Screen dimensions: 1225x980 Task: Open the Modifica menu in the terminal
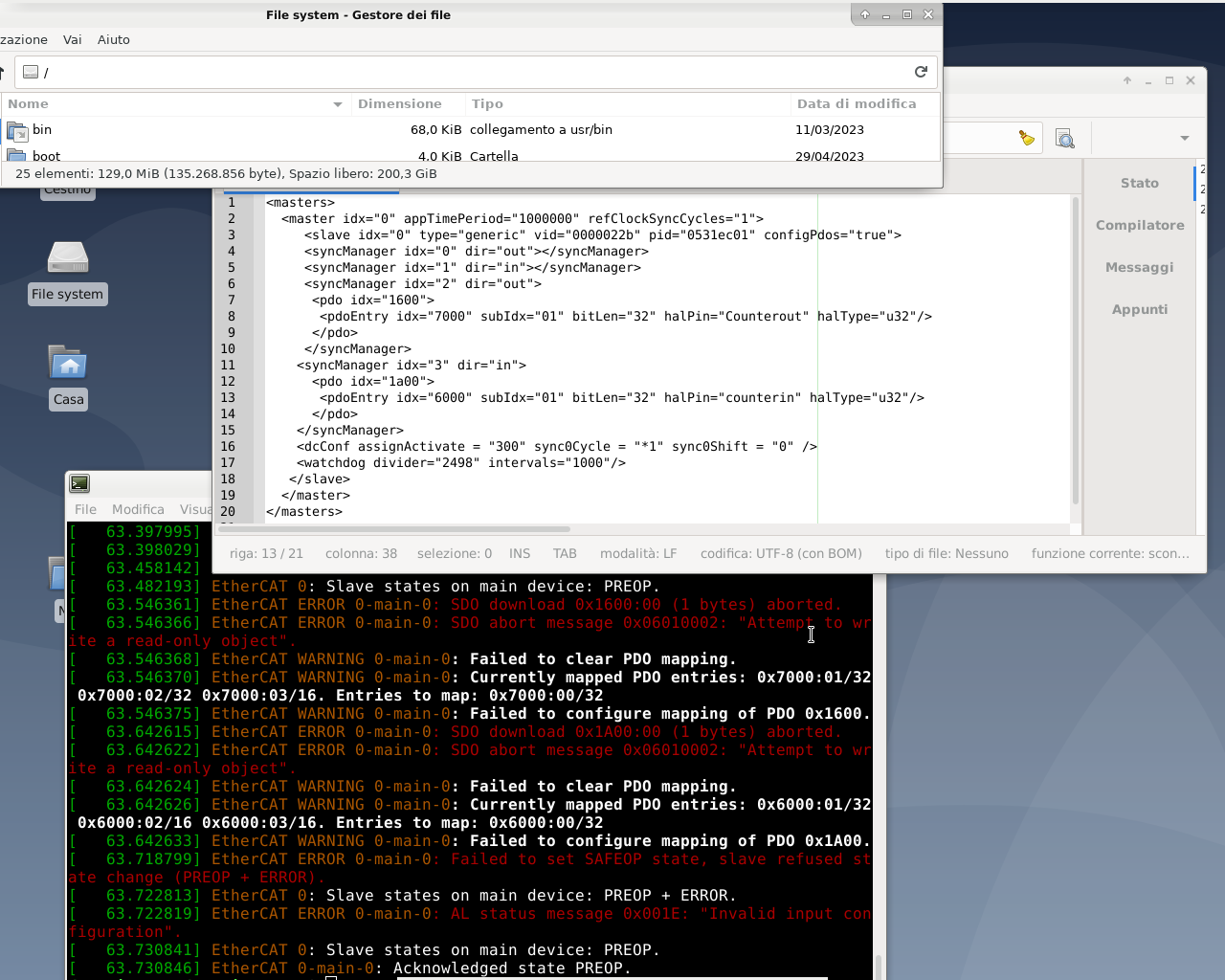pyautogui.click(x=138, y=509)
